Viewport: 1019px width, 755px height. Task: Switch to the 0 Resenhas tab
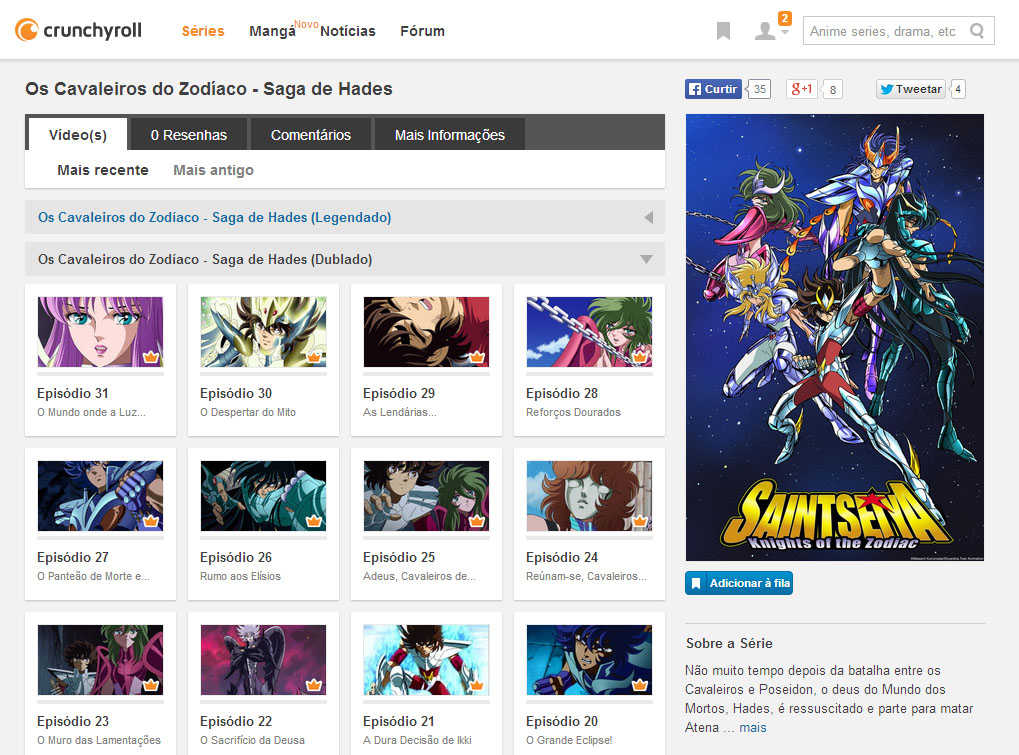click(189, 134)
